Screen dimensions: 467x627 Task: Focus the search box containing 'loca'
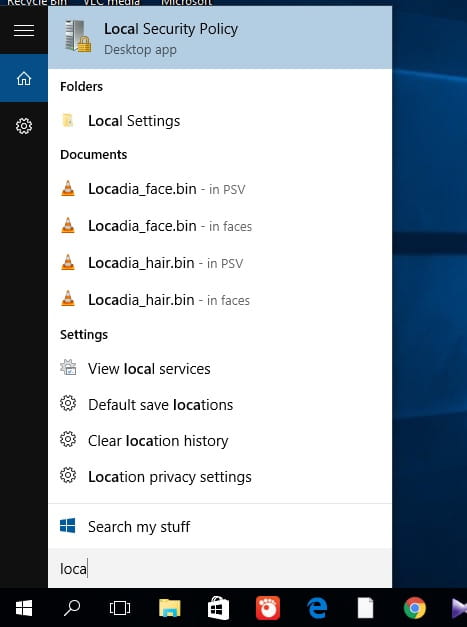[x=220, y=568]
